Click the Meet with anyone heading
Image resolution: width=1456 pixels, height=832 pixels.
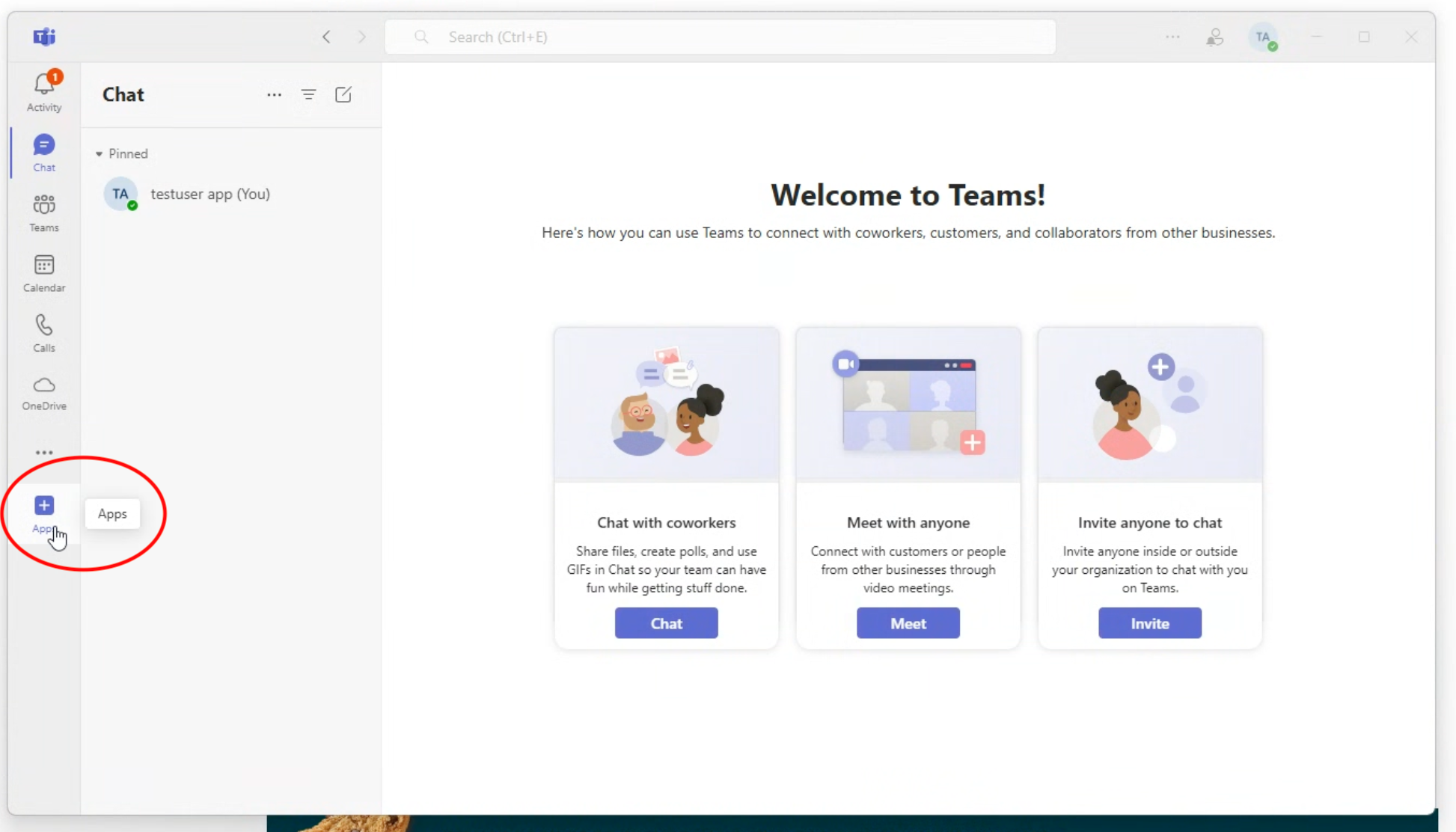pyautogui.click(x=908, y=522)
